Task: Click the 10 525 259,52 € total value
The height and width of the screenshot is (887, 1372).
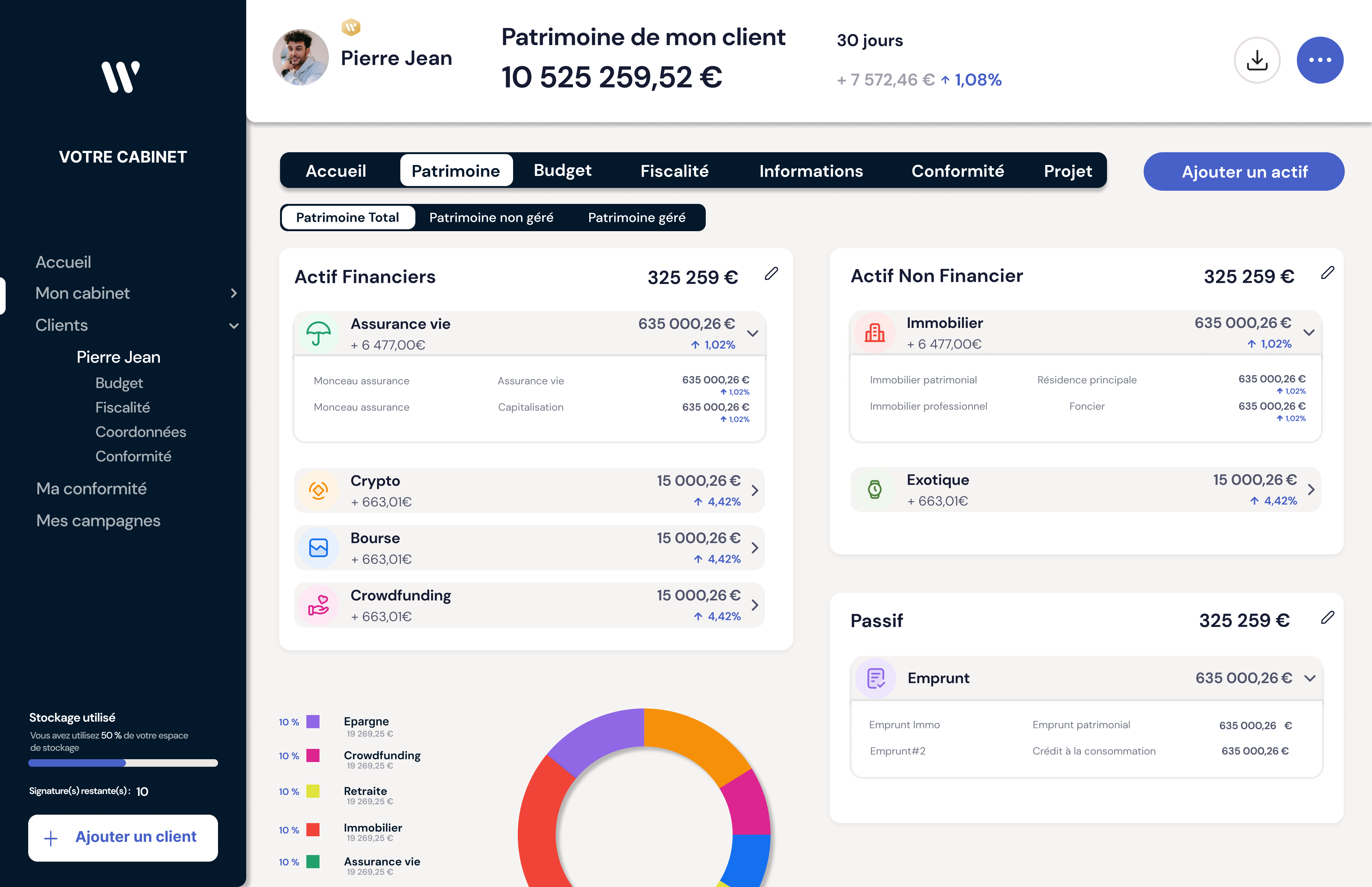Action: 612,77
